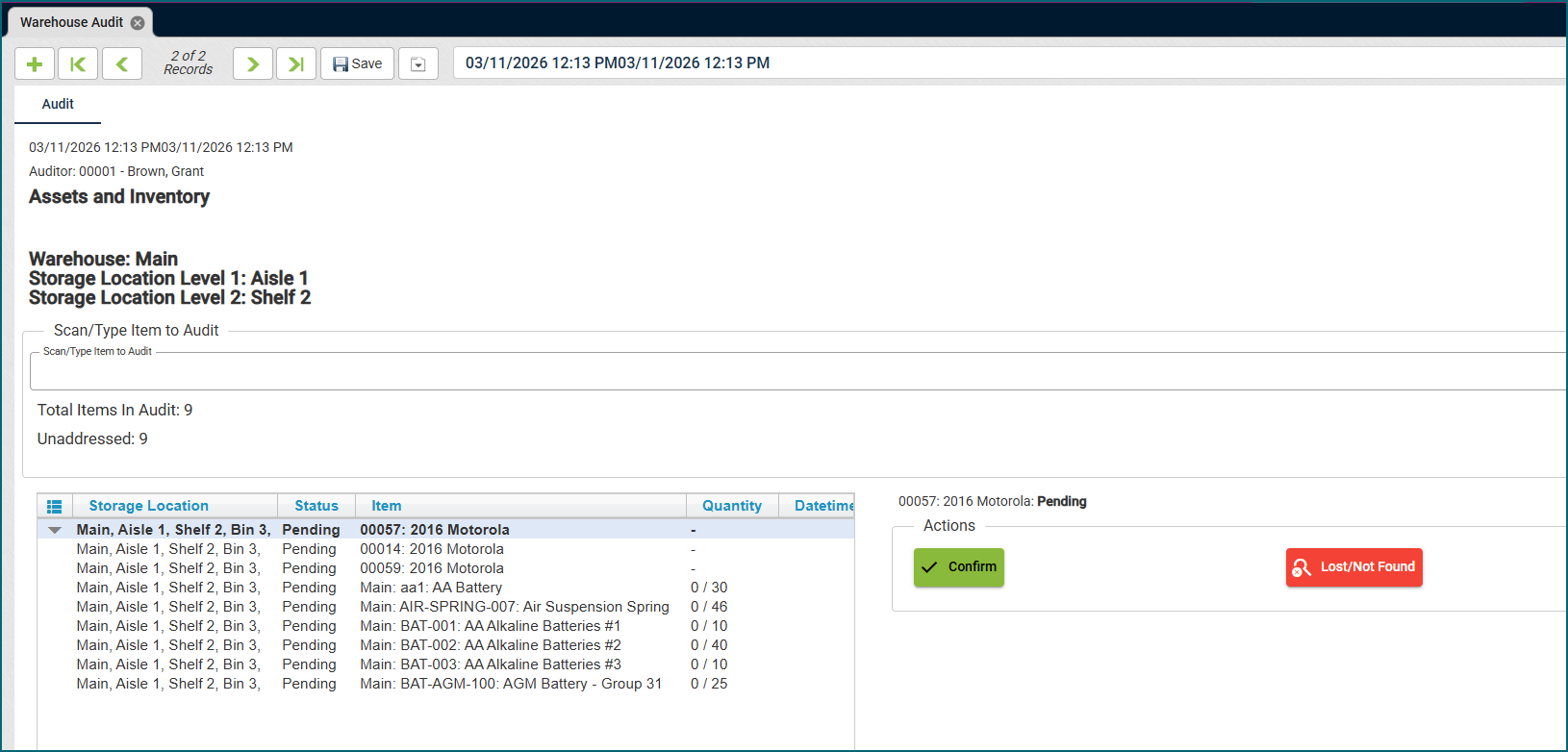
Task: Sort grid by Quantity column
Action: tap(731, 506)
